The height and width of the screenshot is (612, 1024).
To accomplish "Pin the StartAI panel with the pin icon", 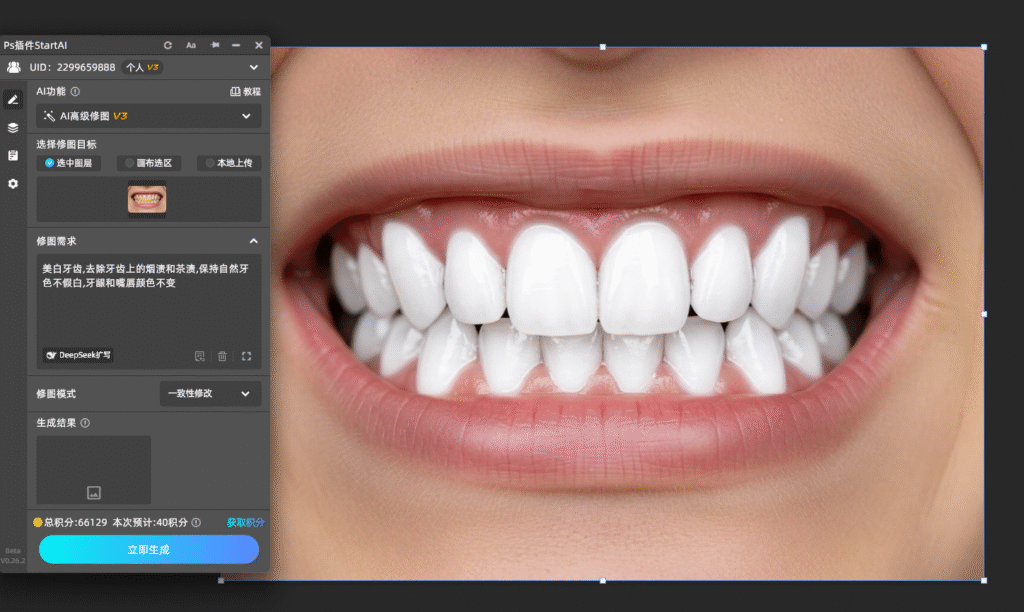I will (x=215, y=45).
